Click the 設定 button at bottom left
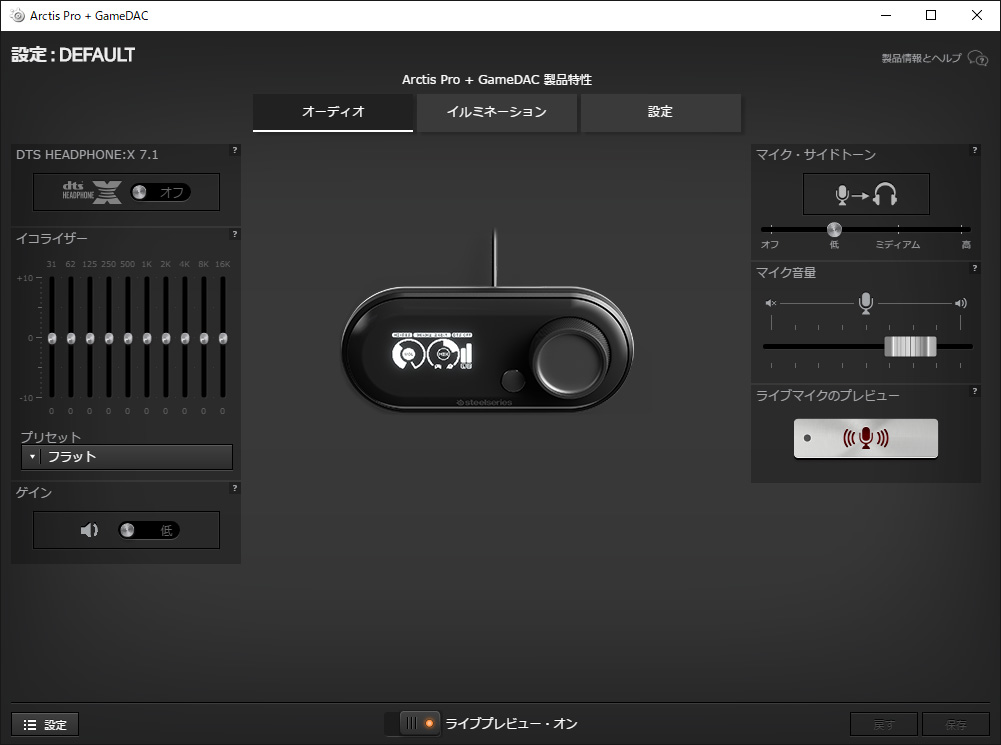Image resolution: width=1001 pixels, height=745 pixels. (45, 724)
